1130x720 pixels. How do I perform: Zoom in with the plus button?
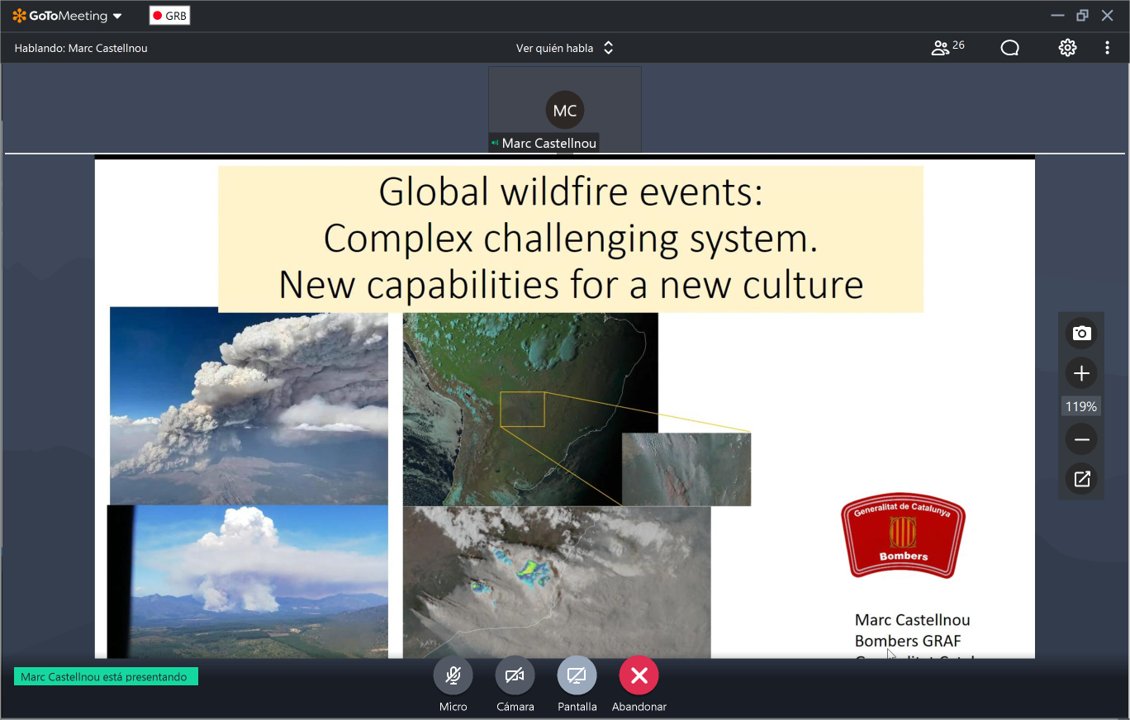pyautogui.click(x=1081, y=373)
